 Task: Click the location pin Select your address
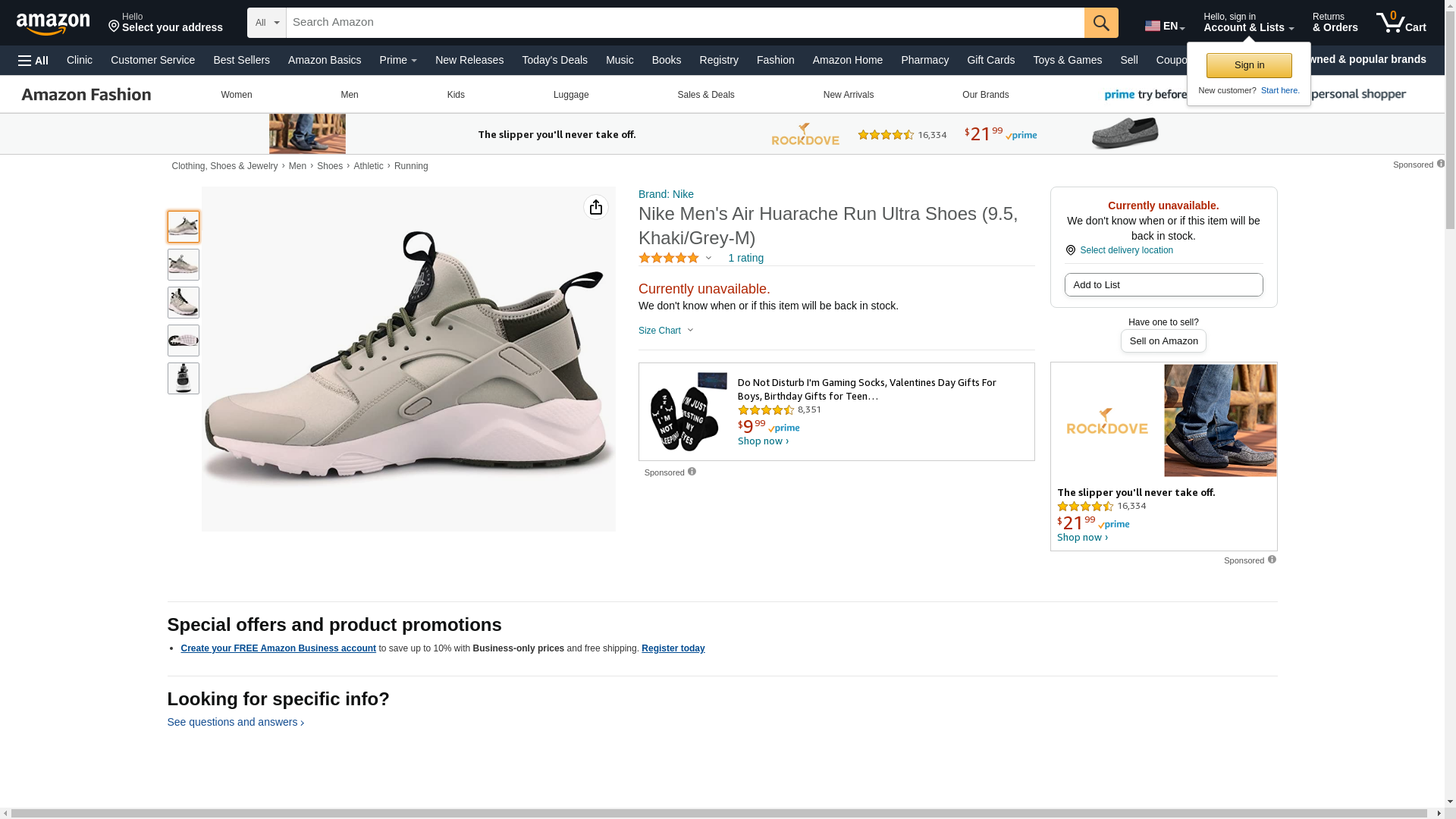point(165,23)
